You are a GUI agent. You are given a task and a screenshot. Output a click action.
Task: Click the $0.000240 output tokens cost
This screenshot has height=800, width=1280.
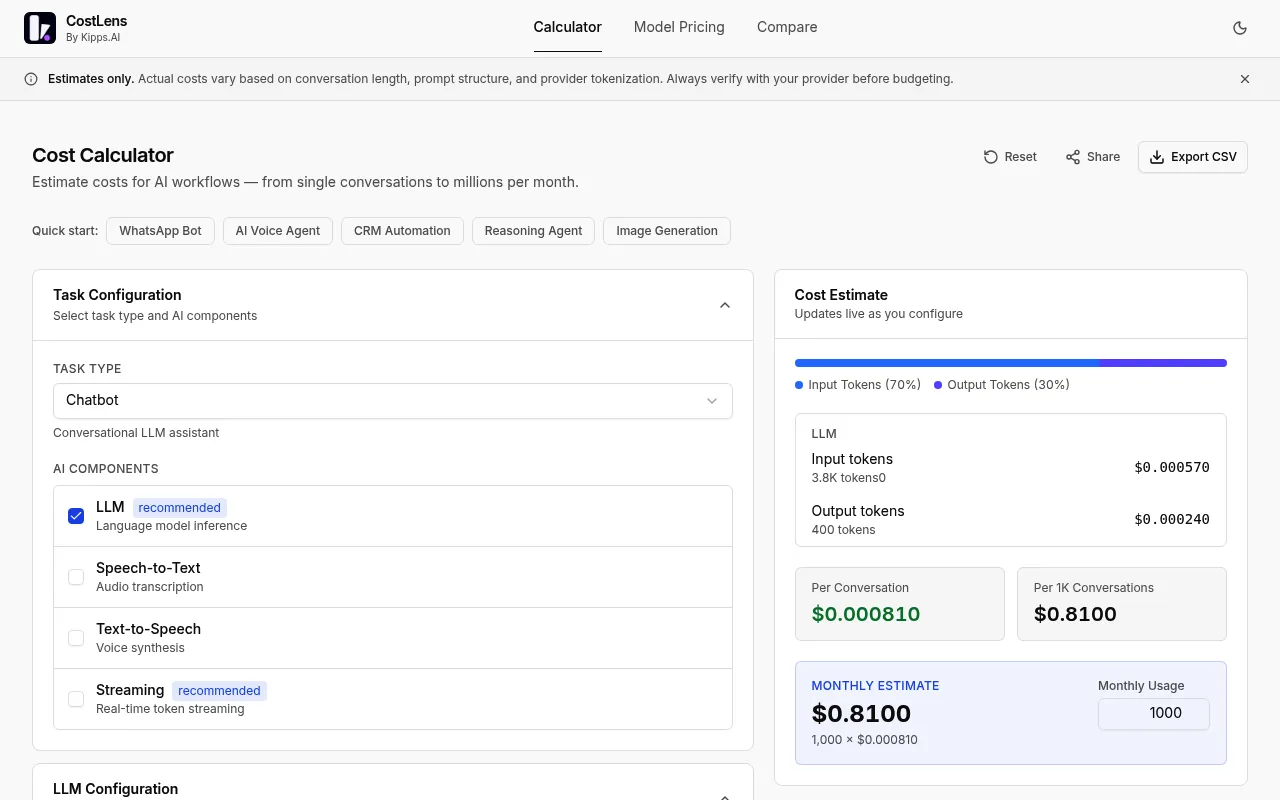coord(1172,519)
